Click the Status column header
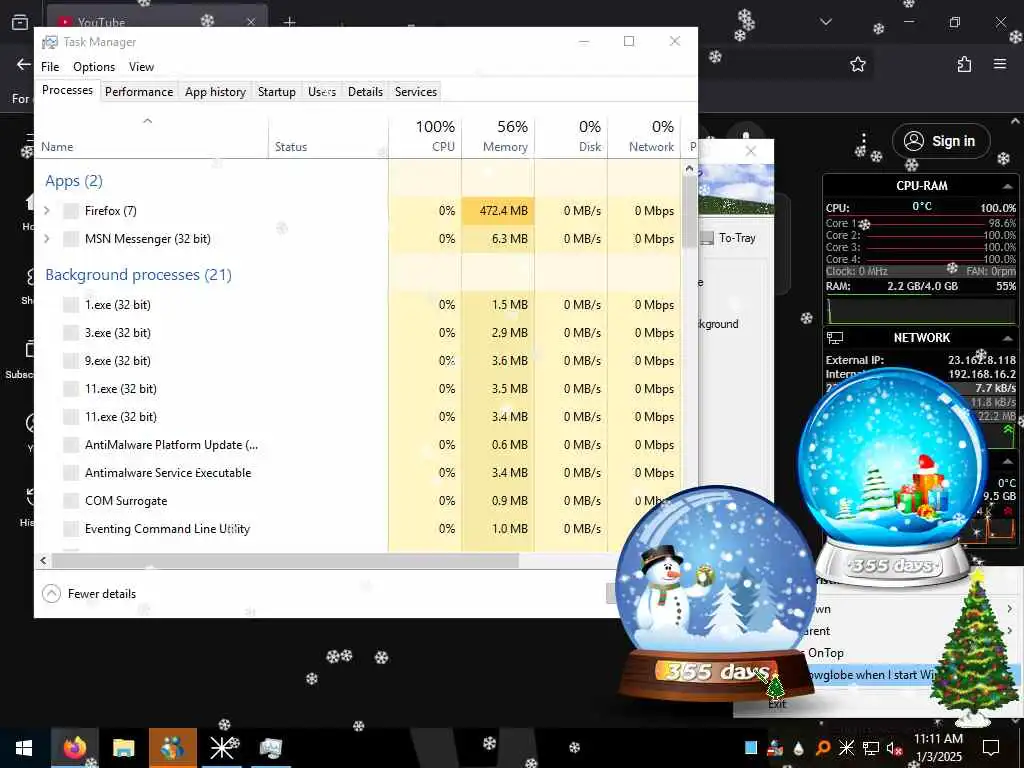Image resolution: width=1024 pixels, height=768 pixels. [328, 136]
